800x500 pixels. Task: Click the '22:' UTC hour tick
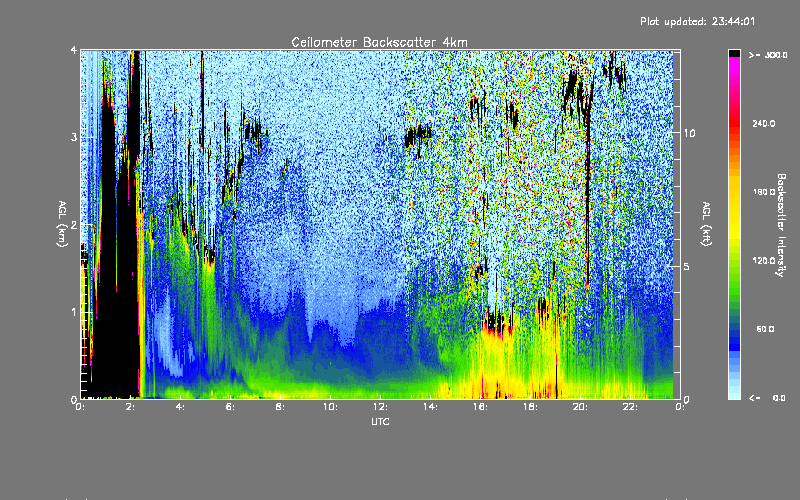click(630, 407)
